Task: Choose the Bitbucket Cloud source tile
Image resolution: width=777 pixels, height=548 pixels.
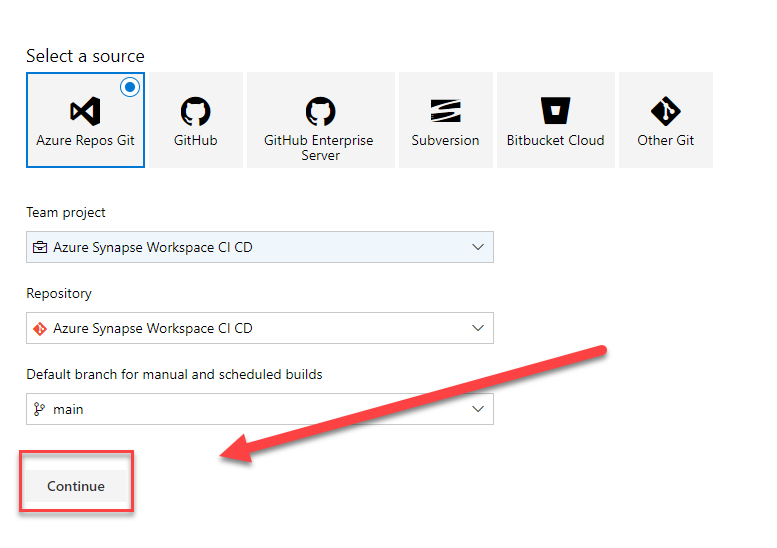Action: pos(555,120)
